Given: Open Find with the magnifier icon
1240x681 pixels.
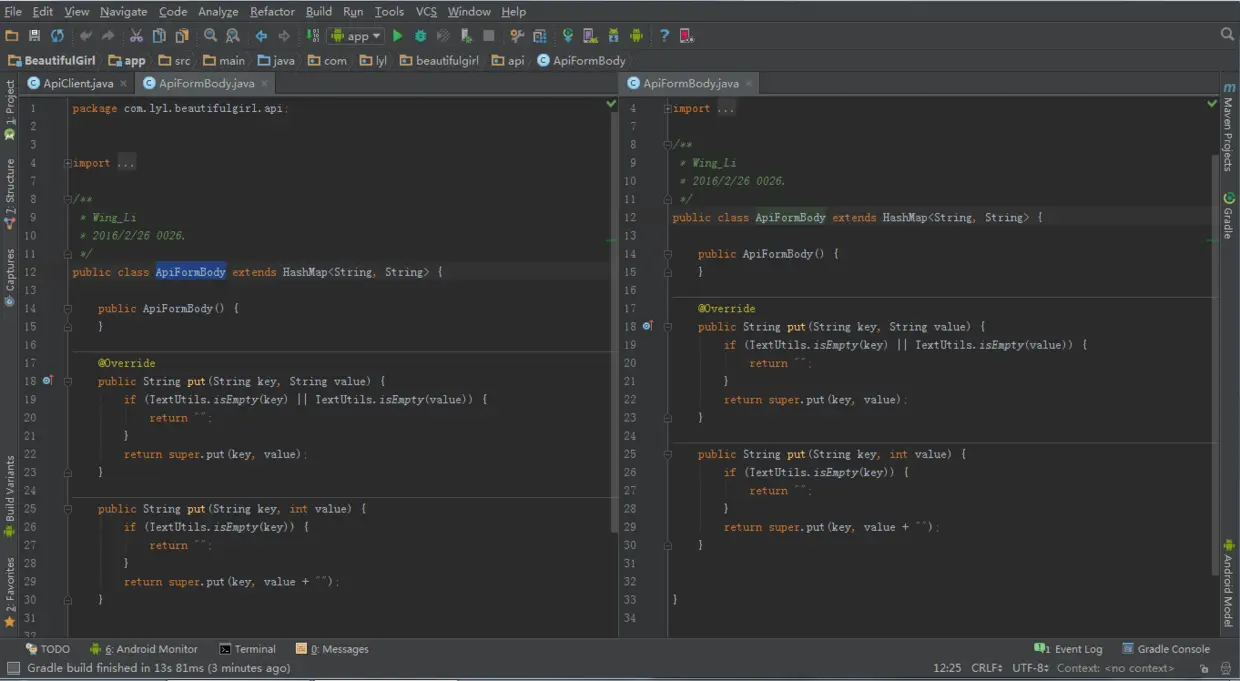Looking at the screenshot, I should tap(210, 36).
